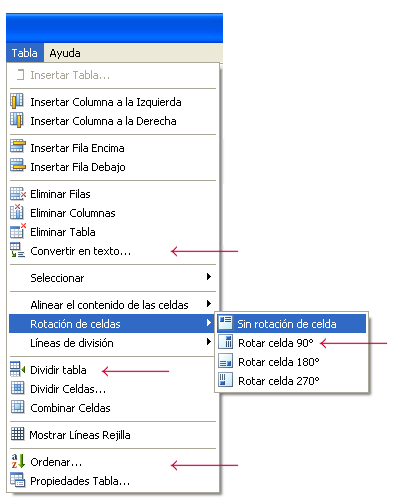396x500 pixels.
Task: Click the Eliminar Columnas icon
Action: click(17, 212)
